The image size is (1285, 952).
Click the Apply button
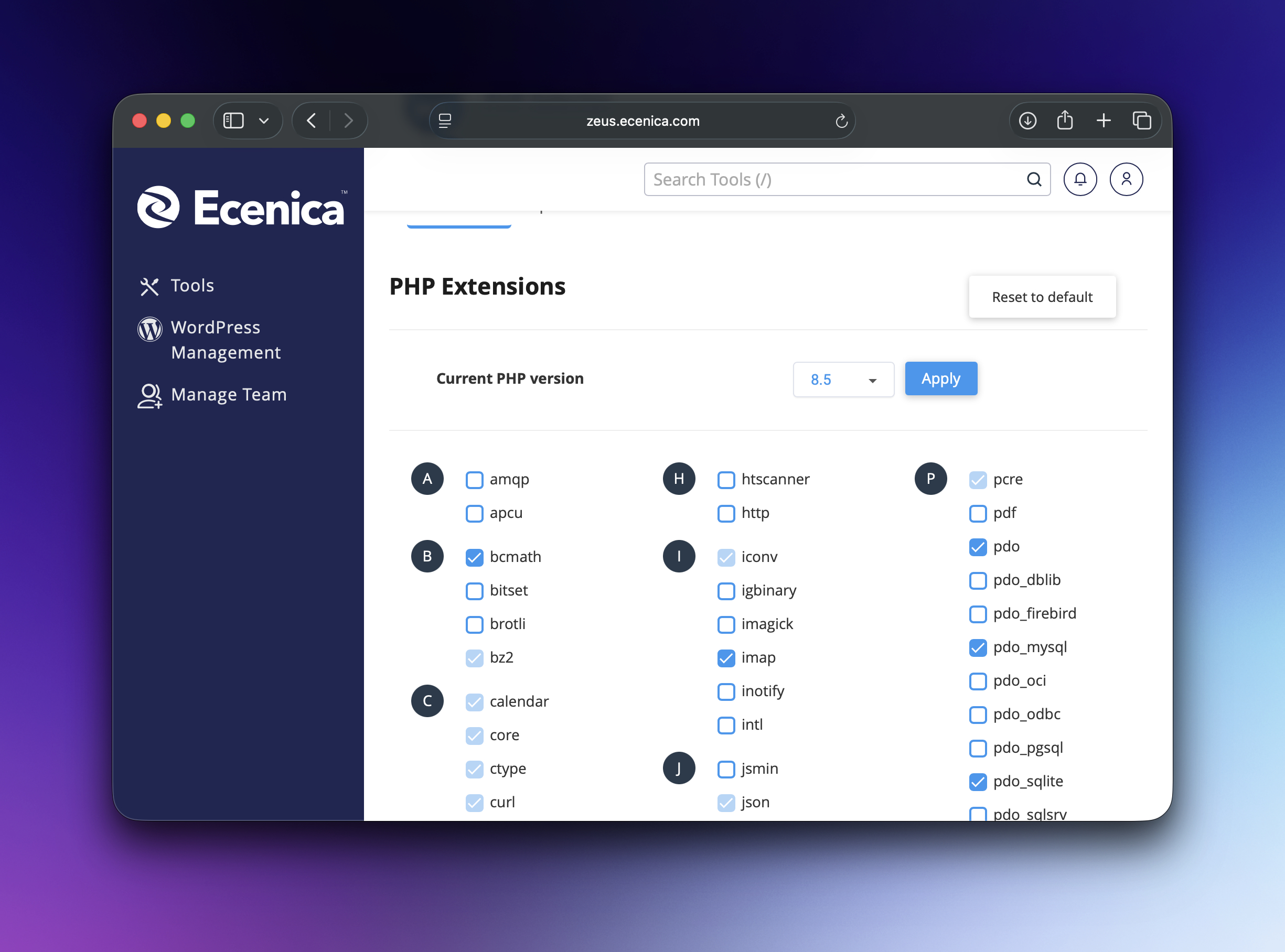(941, 378)
